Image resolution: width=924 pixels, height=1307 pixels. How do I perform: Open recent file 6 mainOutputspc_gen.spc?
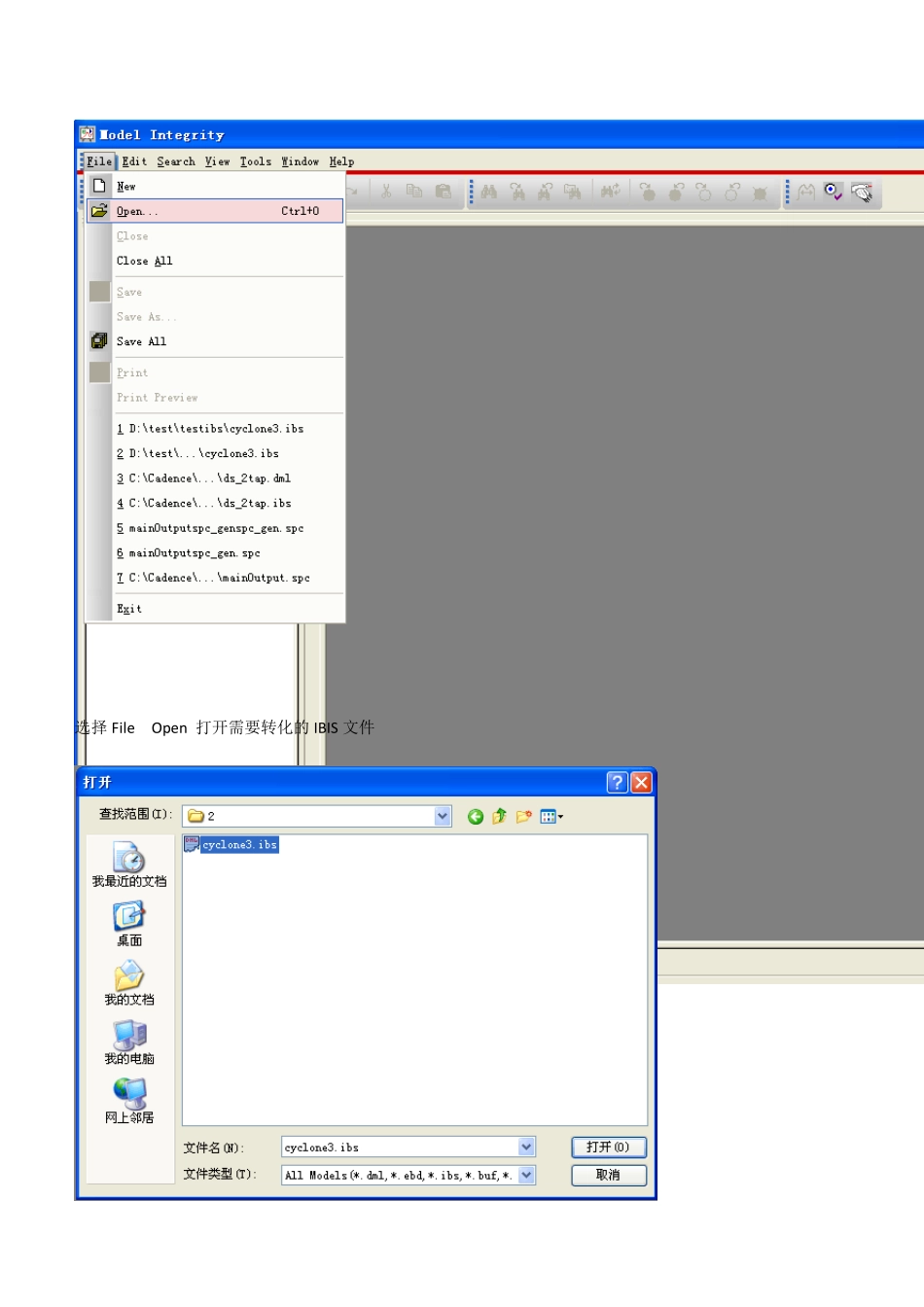215,552
